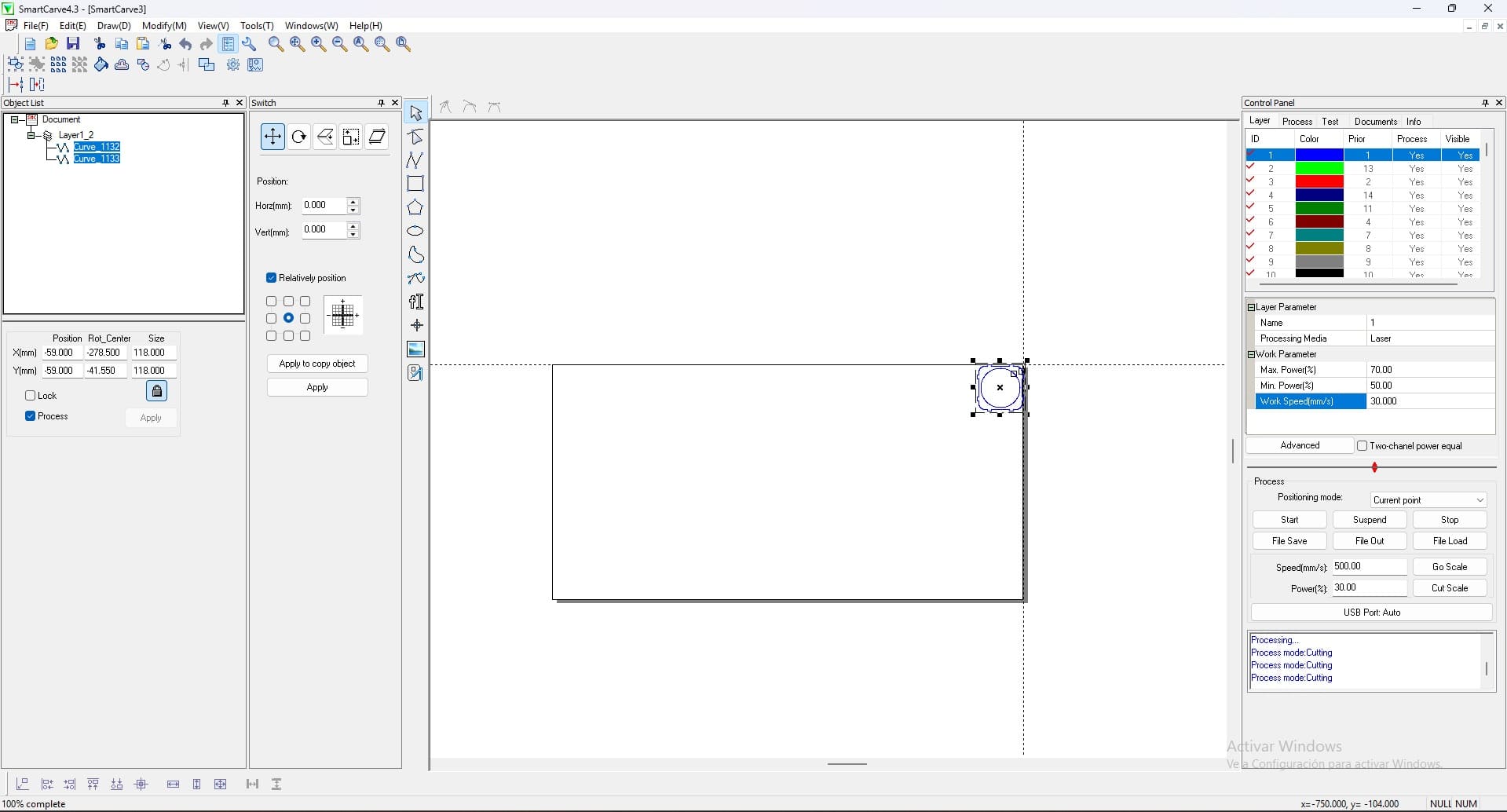Collapse the Layer Parameter section
The width and height of the screenshot is (1507, 812).
(1251, 307)
